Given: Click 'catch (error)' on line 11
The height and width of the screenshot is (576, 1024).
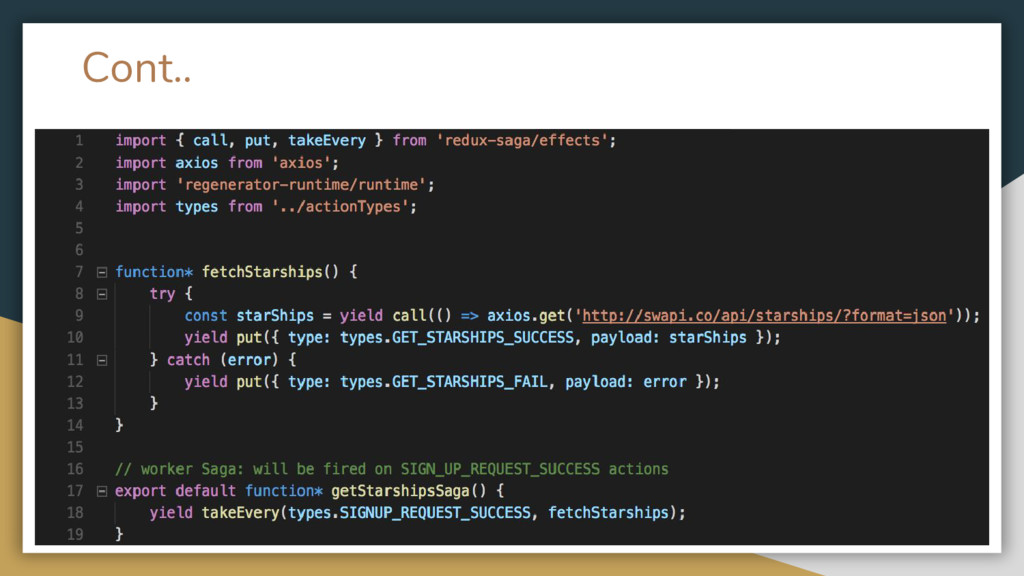Looking at the screenshot, I should point(223,360).
